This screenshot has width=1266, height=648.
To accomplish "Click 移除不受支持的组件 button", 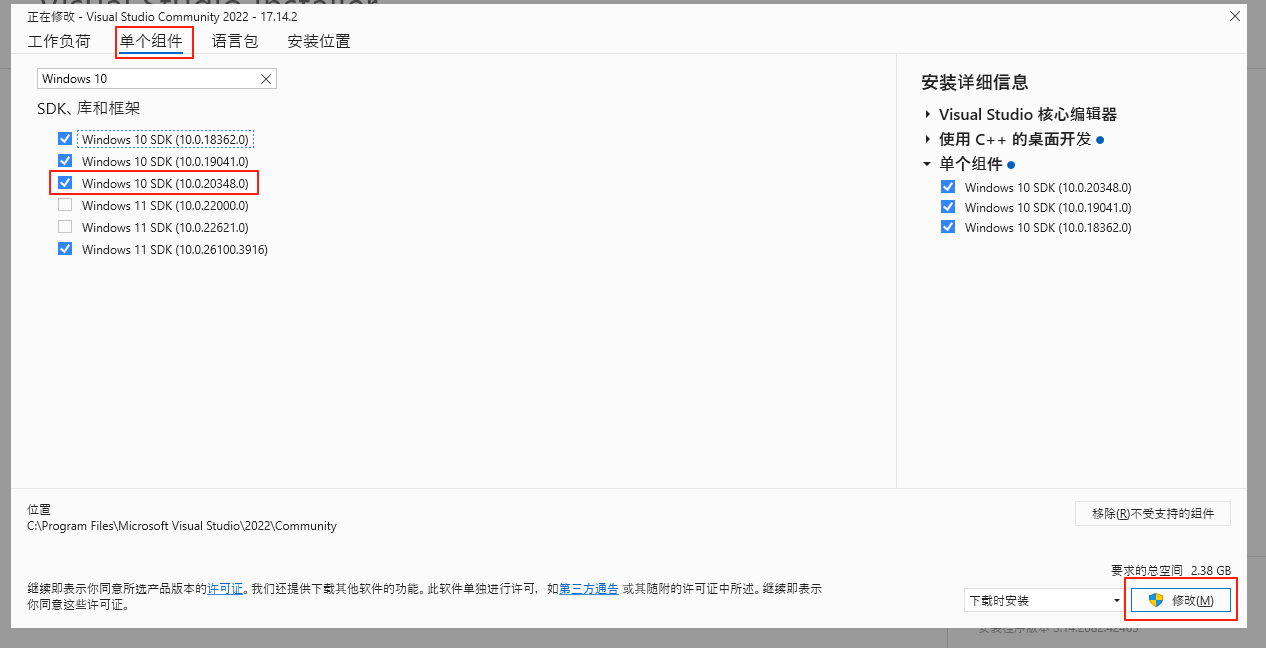I will pyautogui.click(x=1152, y=513).
